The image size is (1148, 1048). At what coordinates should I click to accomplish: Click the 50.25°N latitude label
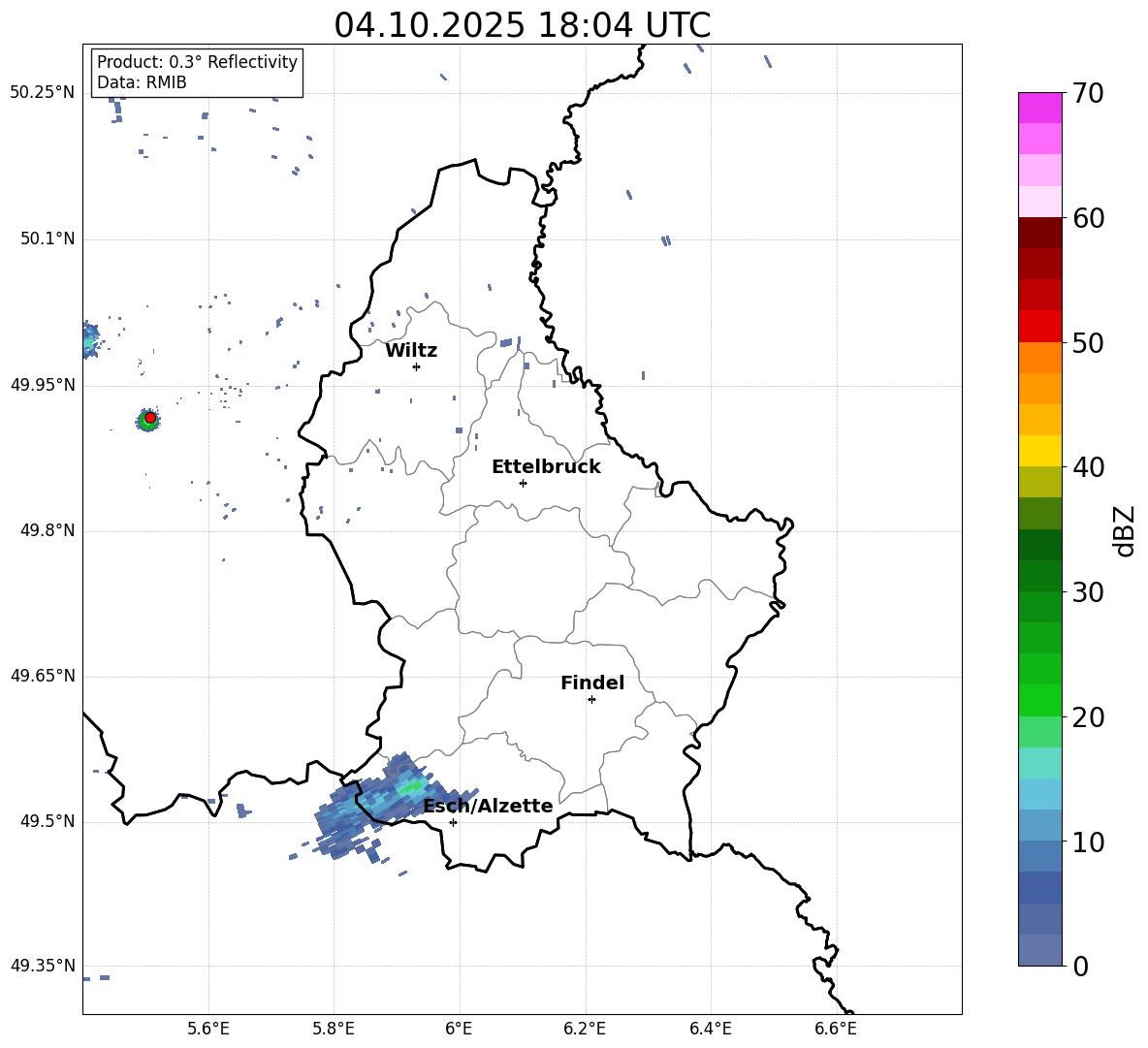43,93
